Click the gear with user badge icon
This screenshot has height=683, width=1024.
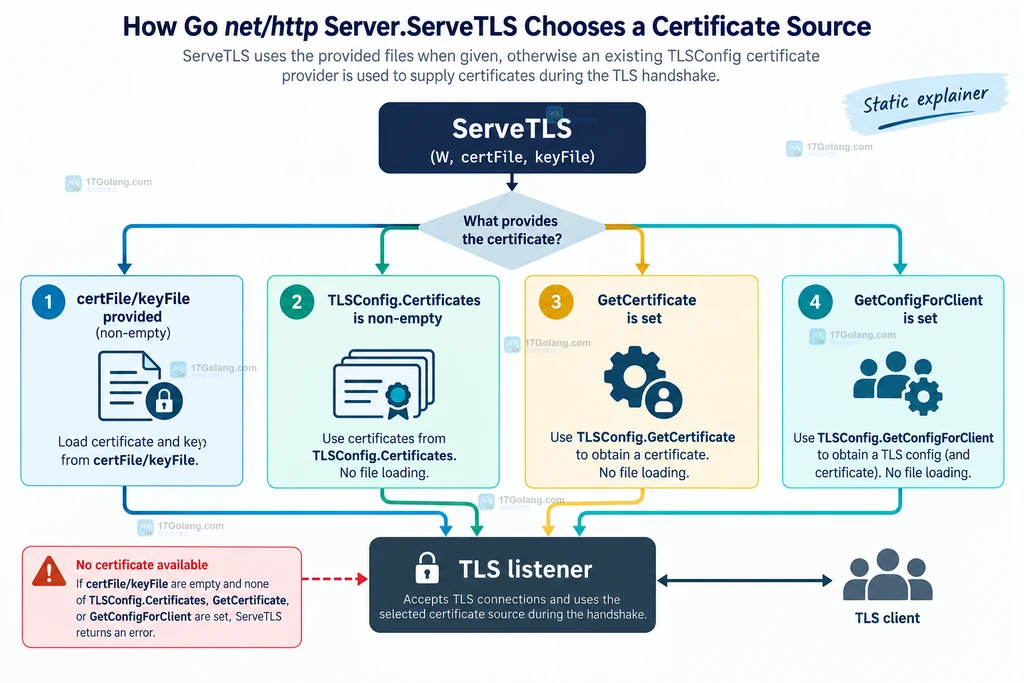(x=643, y=383)
